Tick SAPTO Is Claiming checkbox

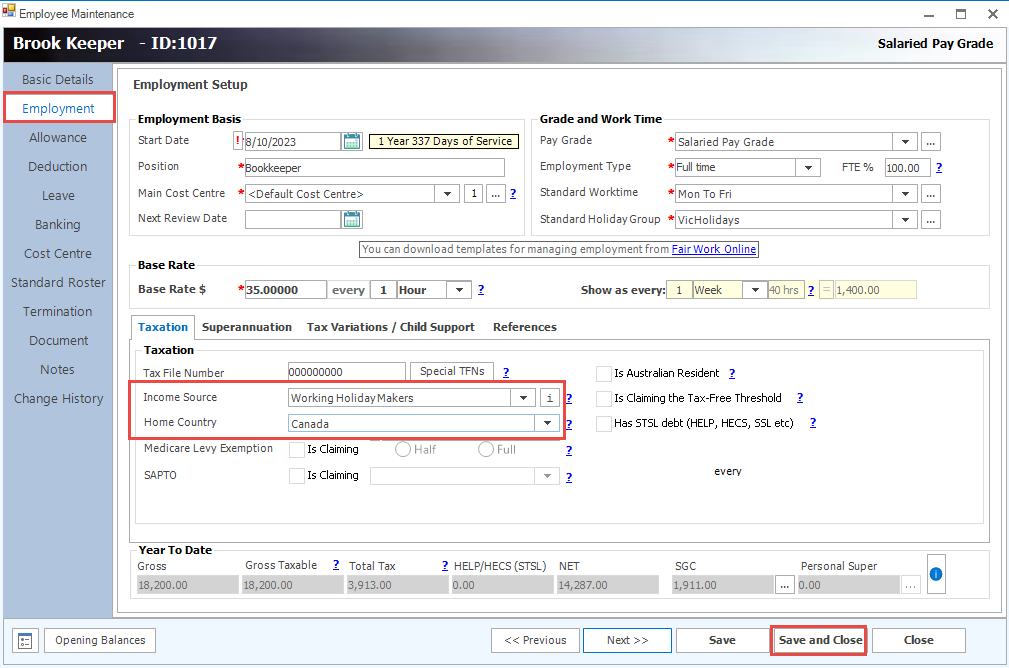click(297, 476)
